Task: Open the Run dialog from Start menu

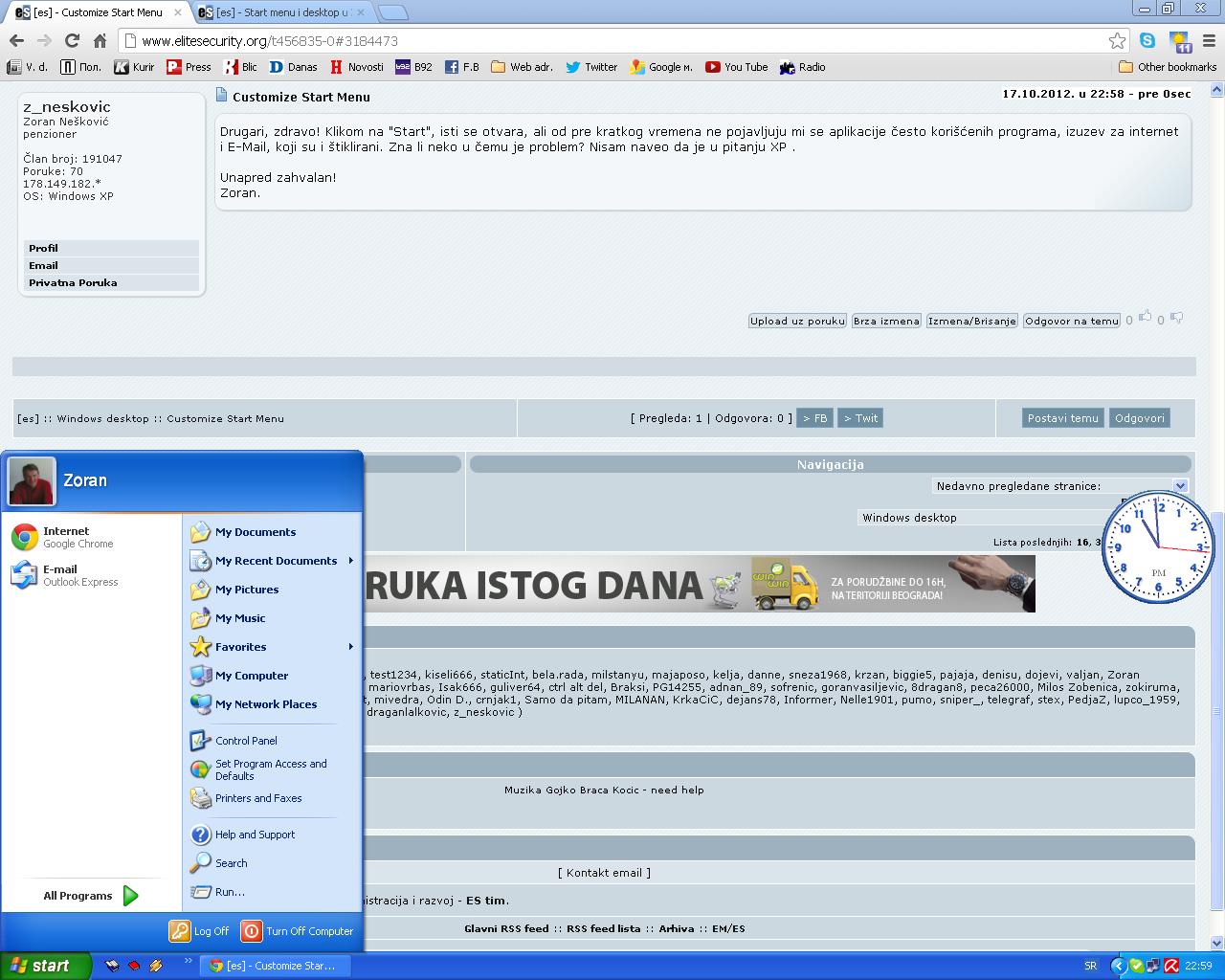Action: (x=273, y=892)
